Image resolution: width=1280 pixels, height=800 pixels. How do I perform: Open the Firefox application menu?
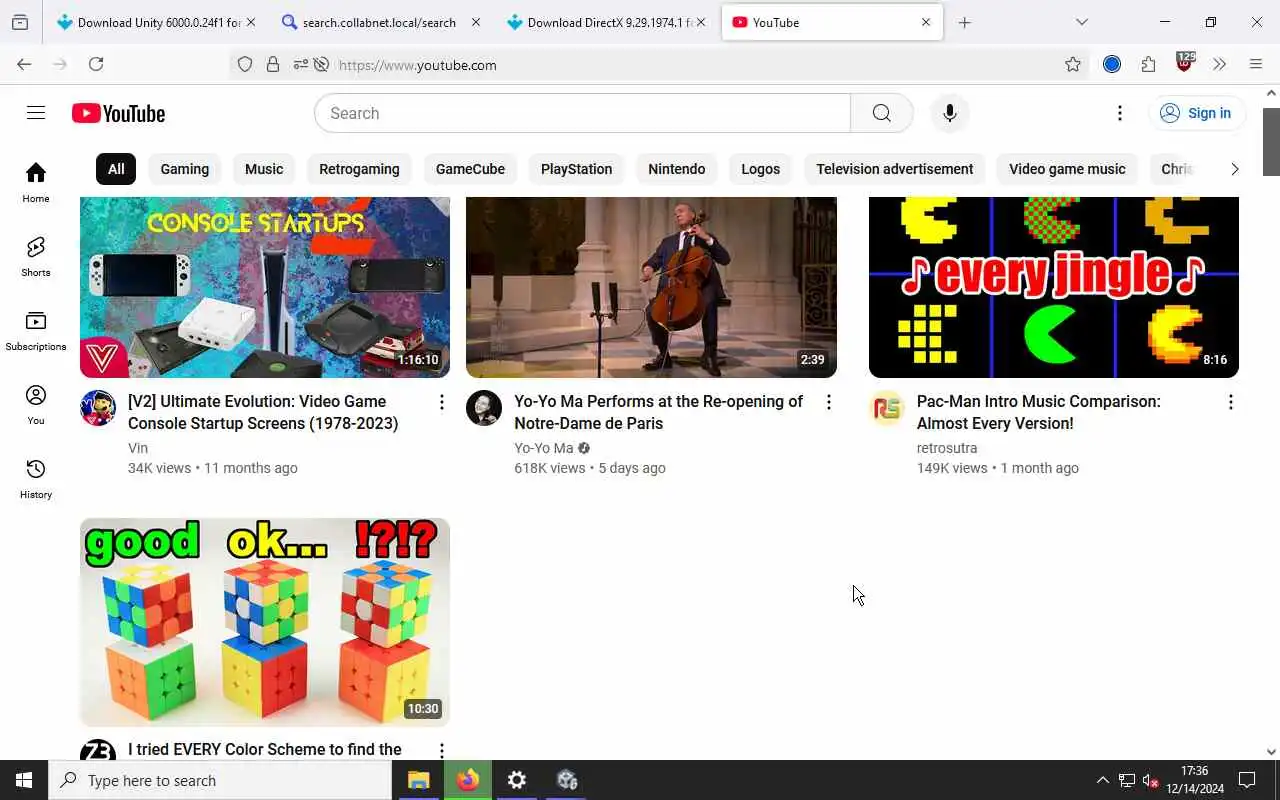[x=1256, y=64]
